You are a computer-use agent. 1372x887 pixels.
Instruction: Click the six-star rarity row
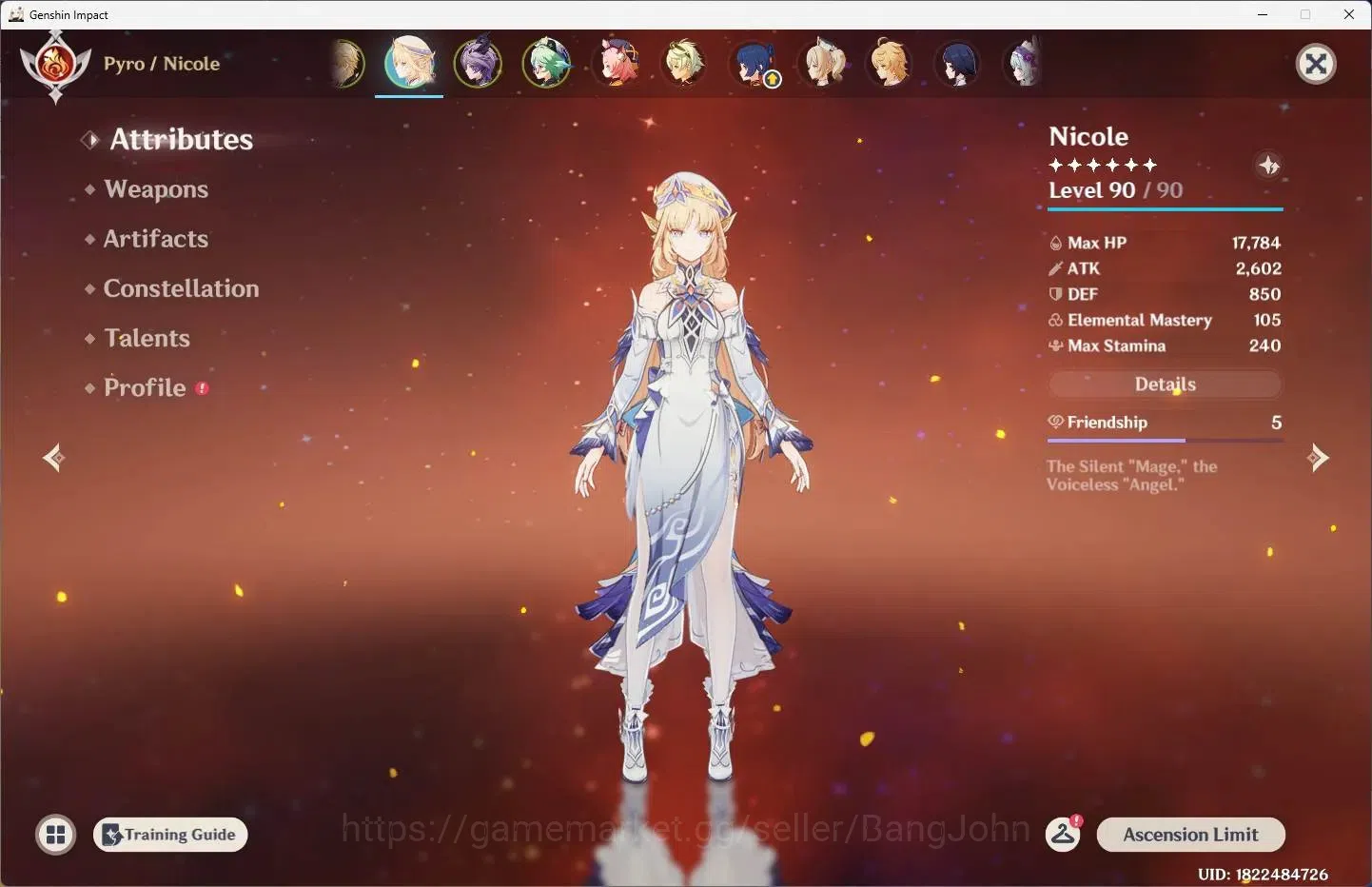1103,165
